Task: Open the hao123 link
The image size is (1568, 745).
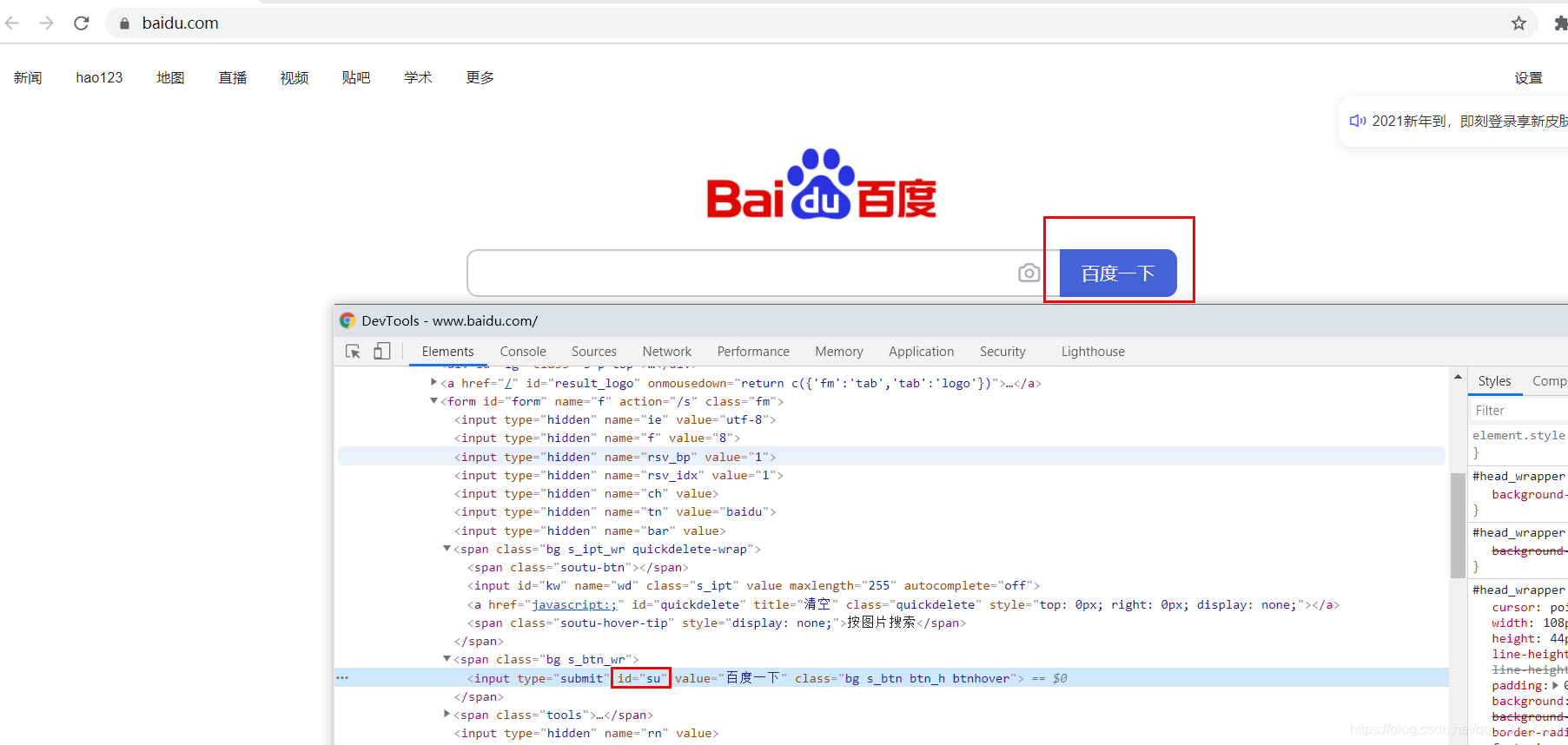Action: pyautogui.click(x=99, y=78)
